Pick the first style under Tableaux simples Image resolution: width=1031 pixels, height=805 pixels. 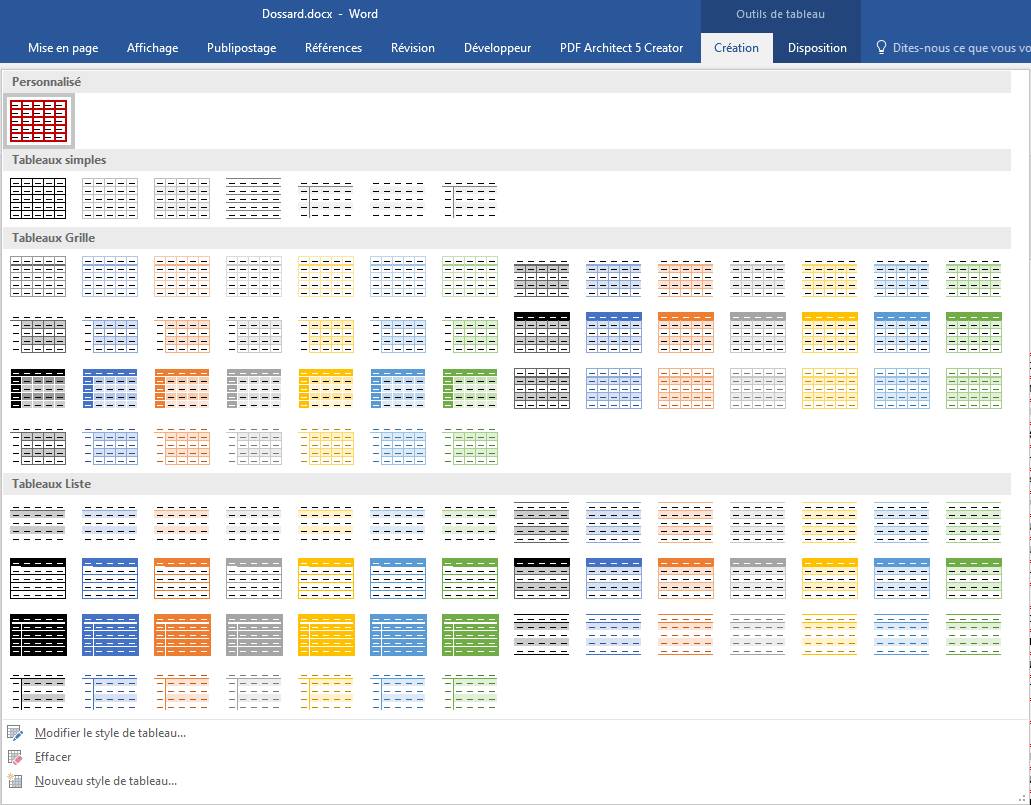38,198
